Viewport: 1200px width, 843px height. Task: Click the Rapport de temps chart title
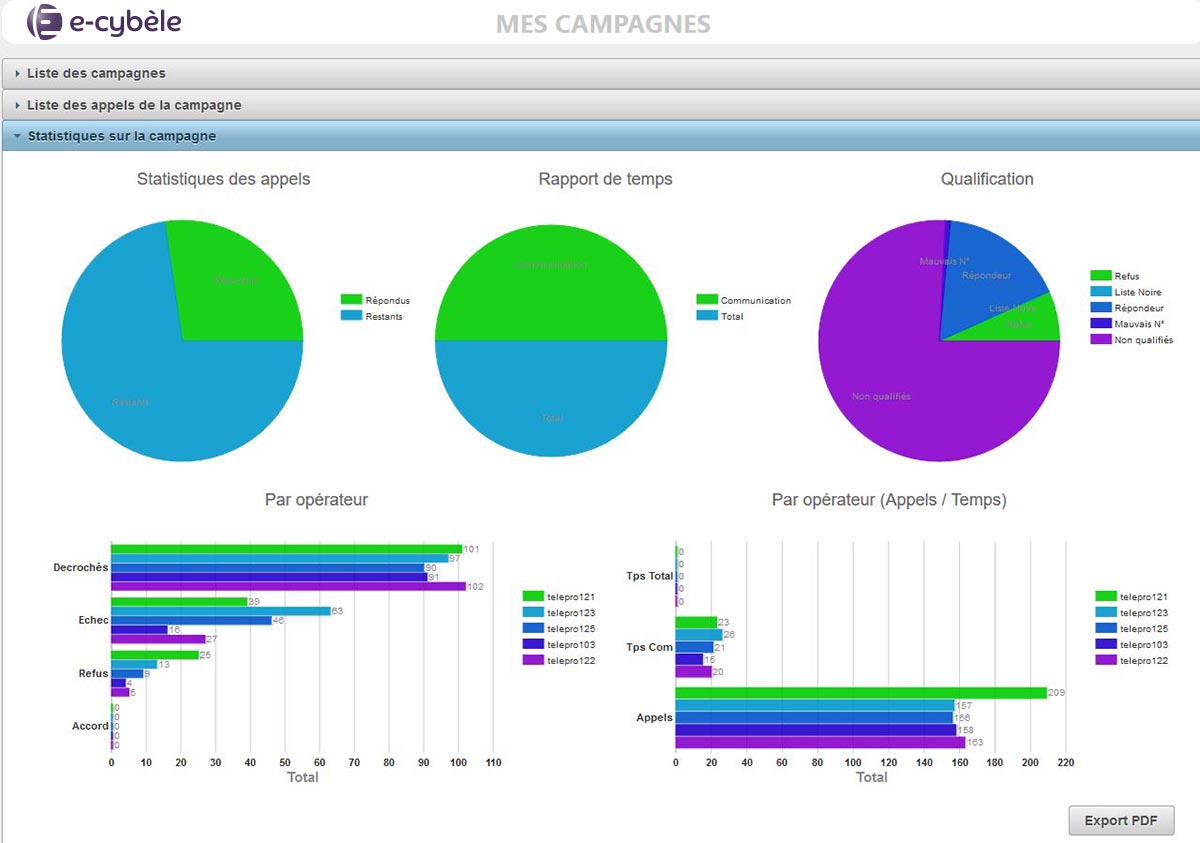[x=605, y=180]
